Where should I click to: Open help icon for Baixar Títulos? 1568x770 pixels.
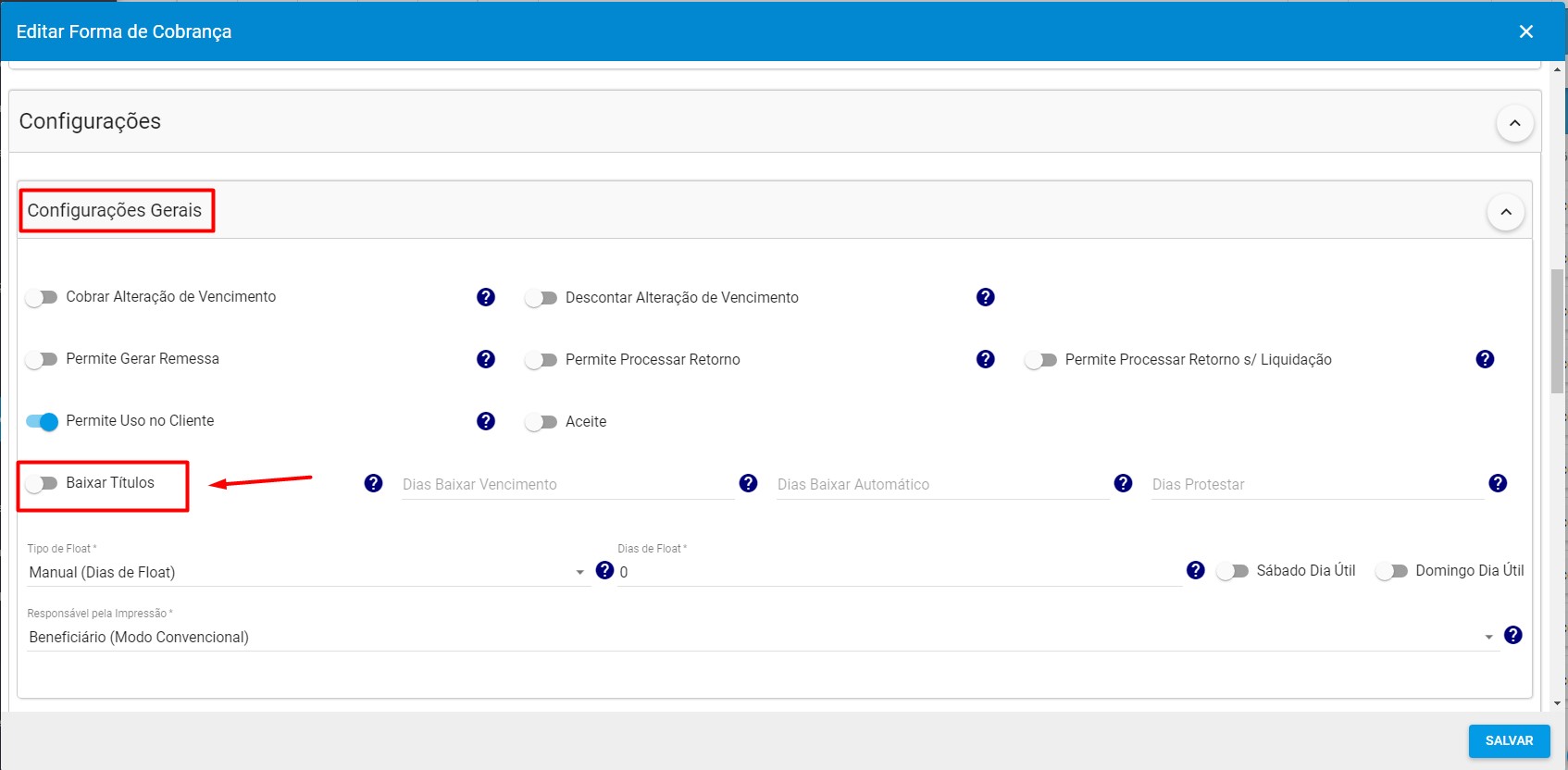[374, 483]
